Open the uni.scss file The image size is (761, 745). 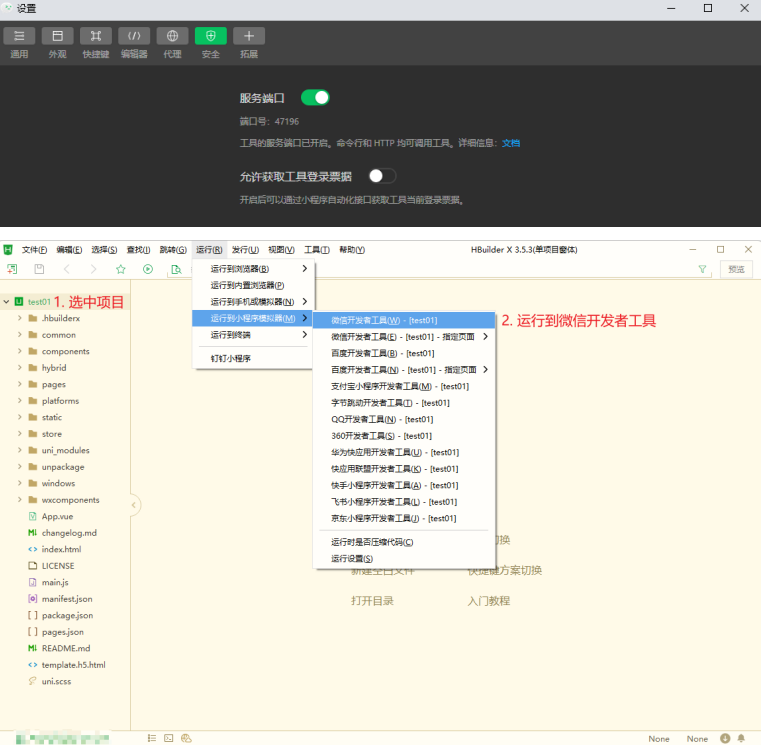coord(56,681)
